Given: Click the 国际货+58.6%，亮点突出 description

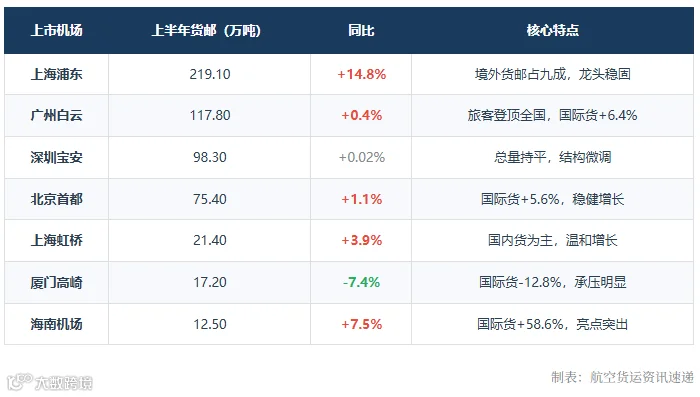Looking at the screenshot, I should (x=553, y=324).
